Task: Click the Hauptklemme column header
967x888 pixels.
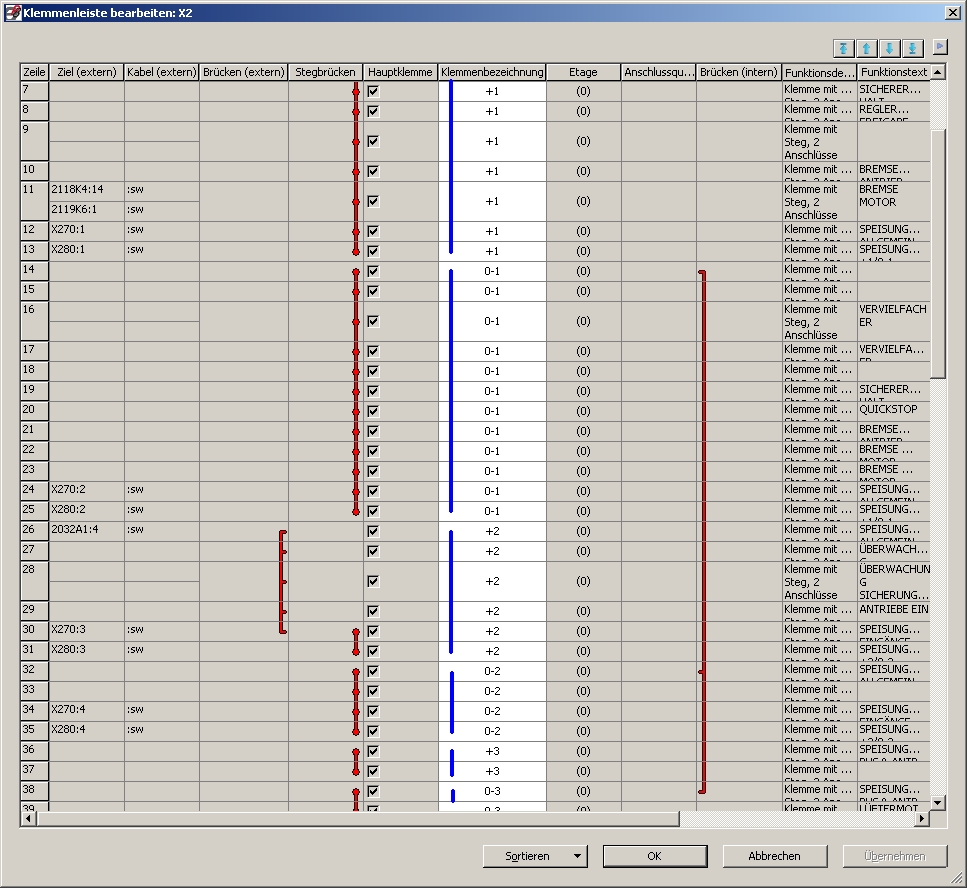Action: point(400,72)
